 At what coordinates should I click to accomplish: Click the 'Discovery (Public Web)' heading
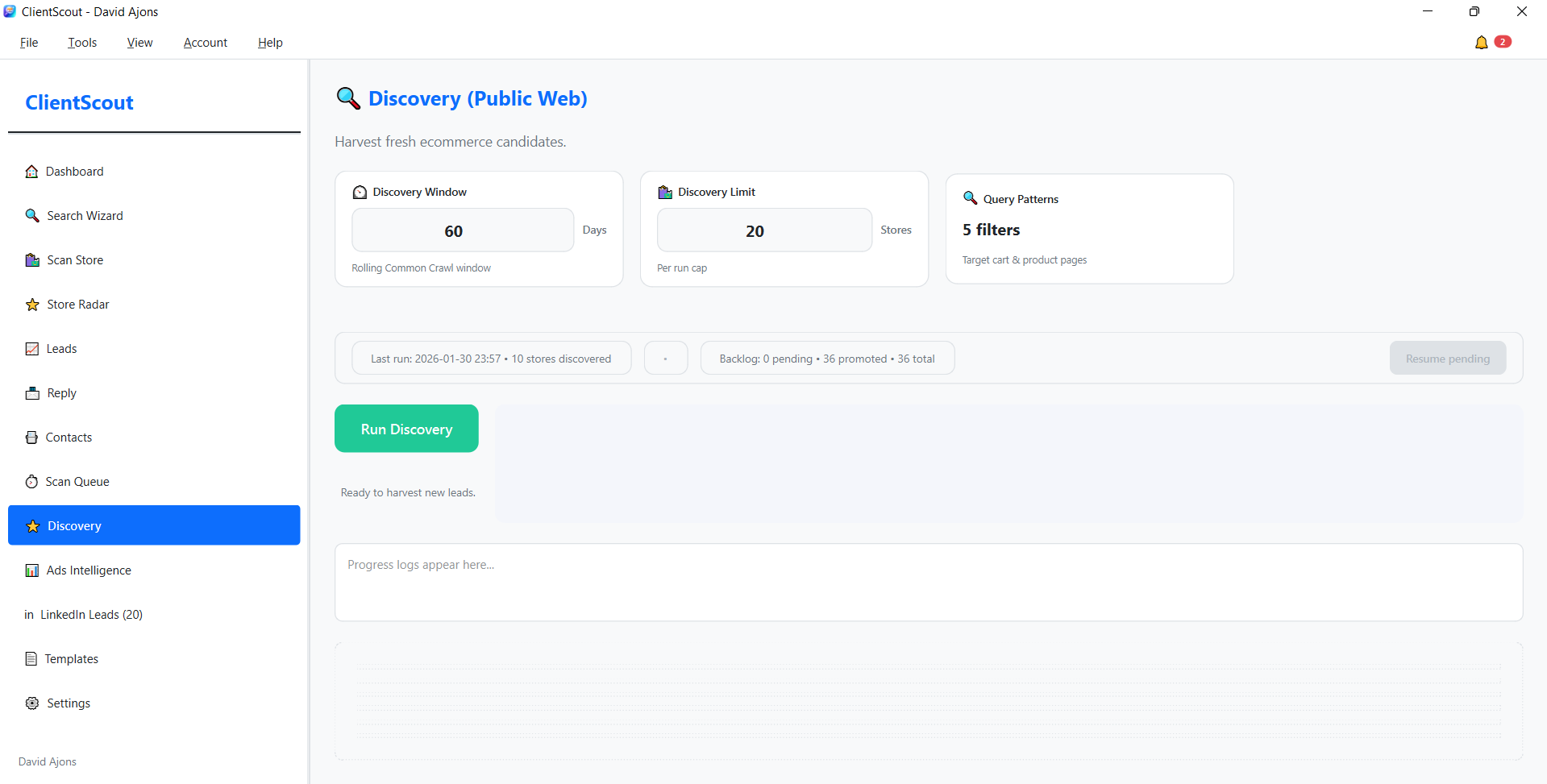477,98
